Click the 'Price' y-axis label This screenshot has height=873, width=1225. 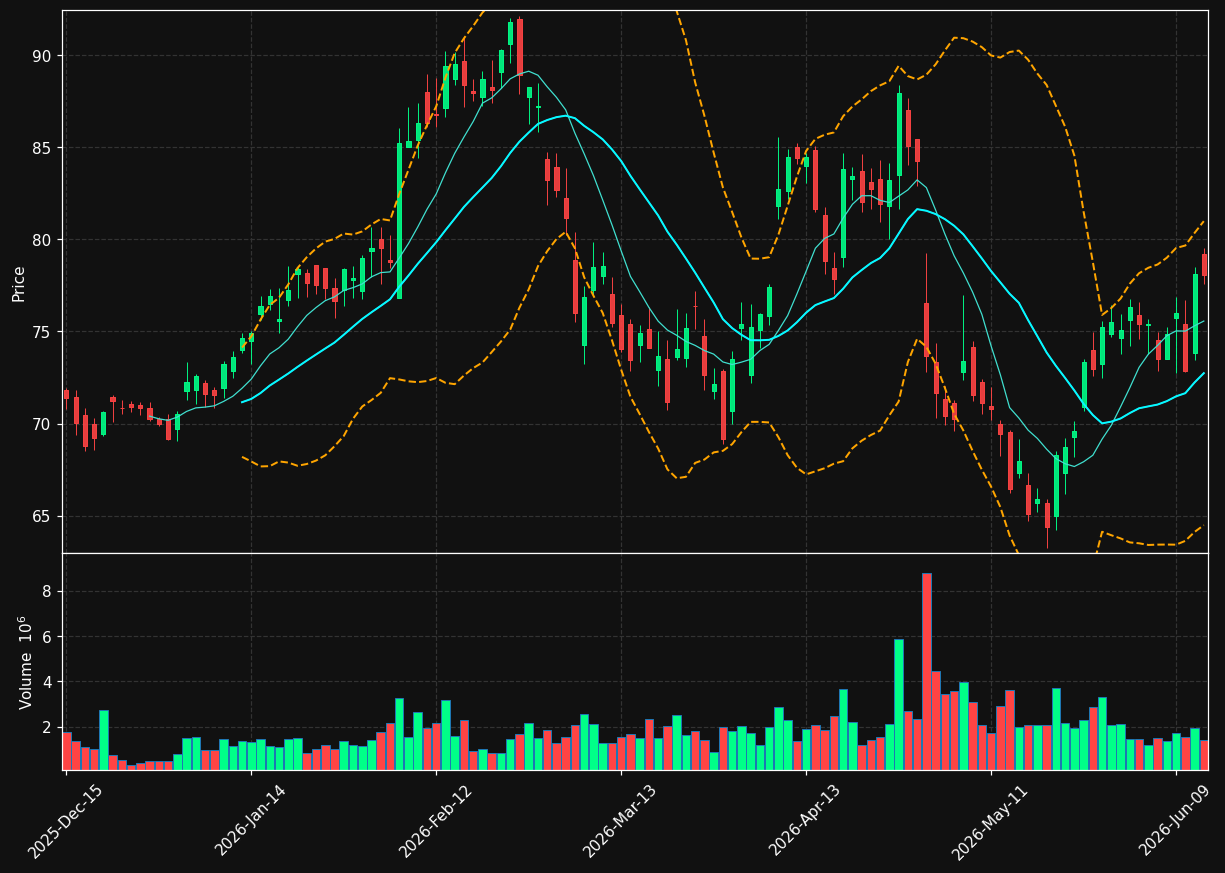19,283
